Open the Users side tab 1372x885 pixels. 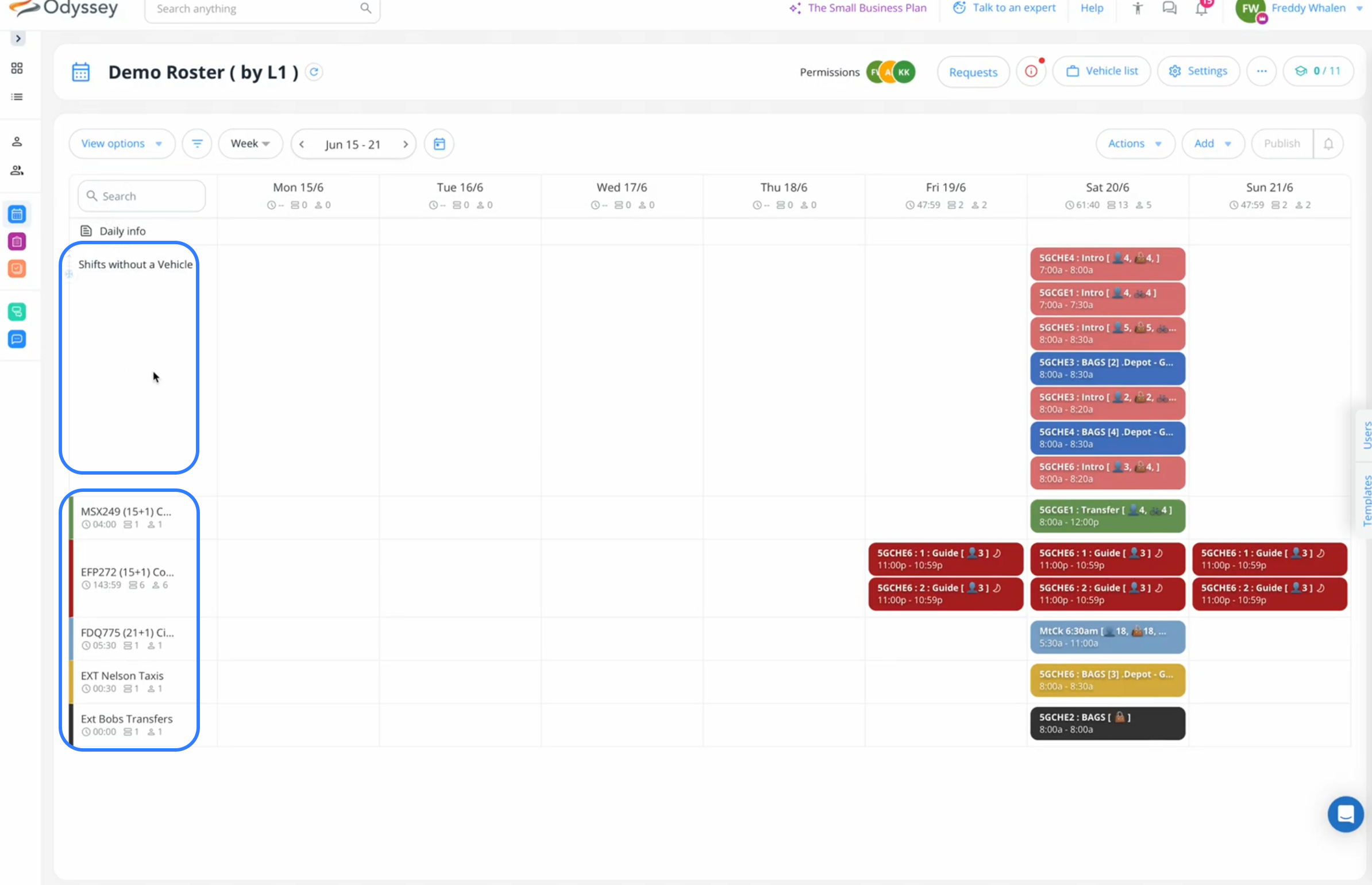pos(1366,435)
